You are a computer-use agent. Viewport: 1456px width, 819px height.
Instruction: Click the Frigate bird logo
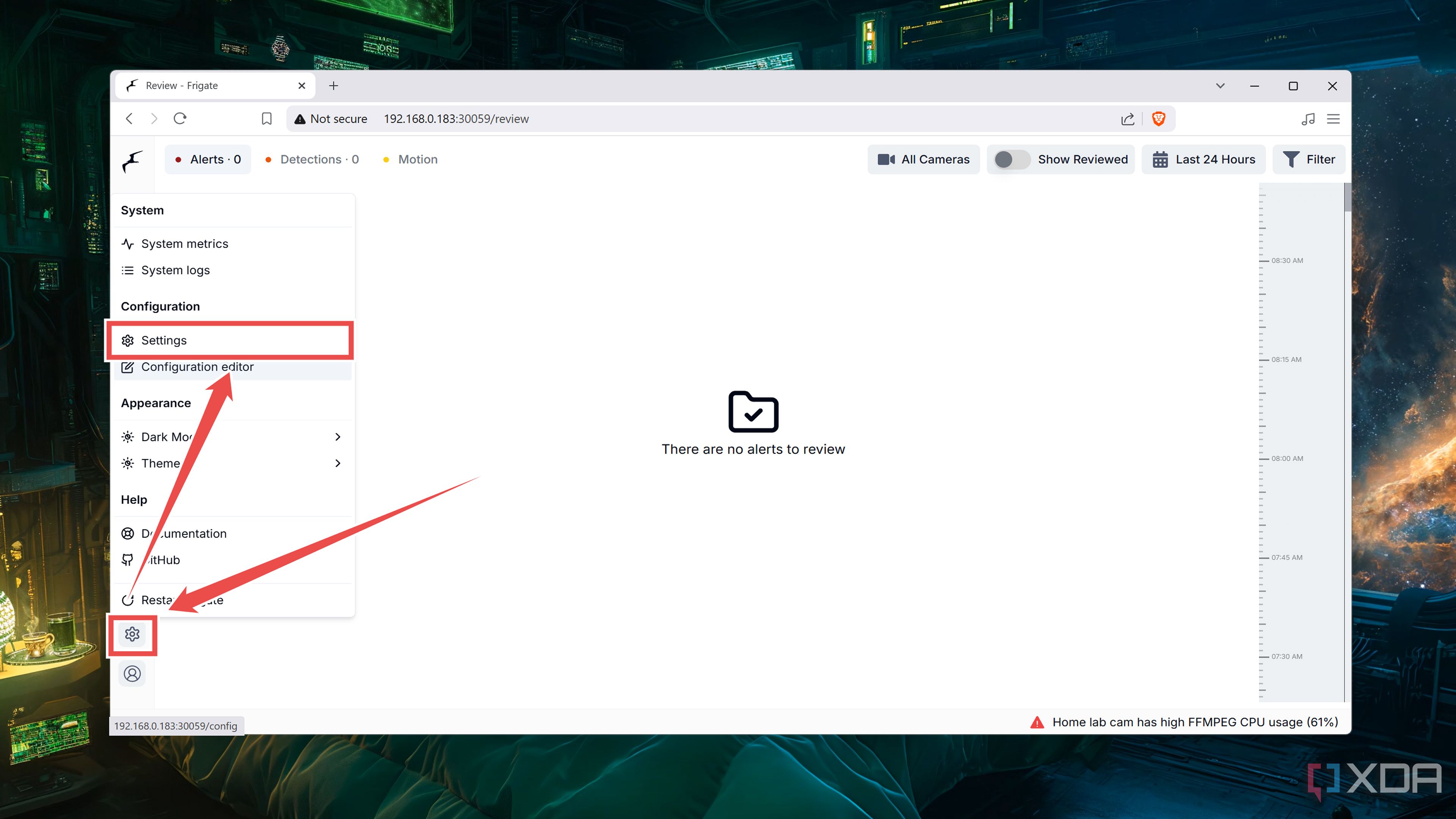pyautogui.click(x=132, y=162)
